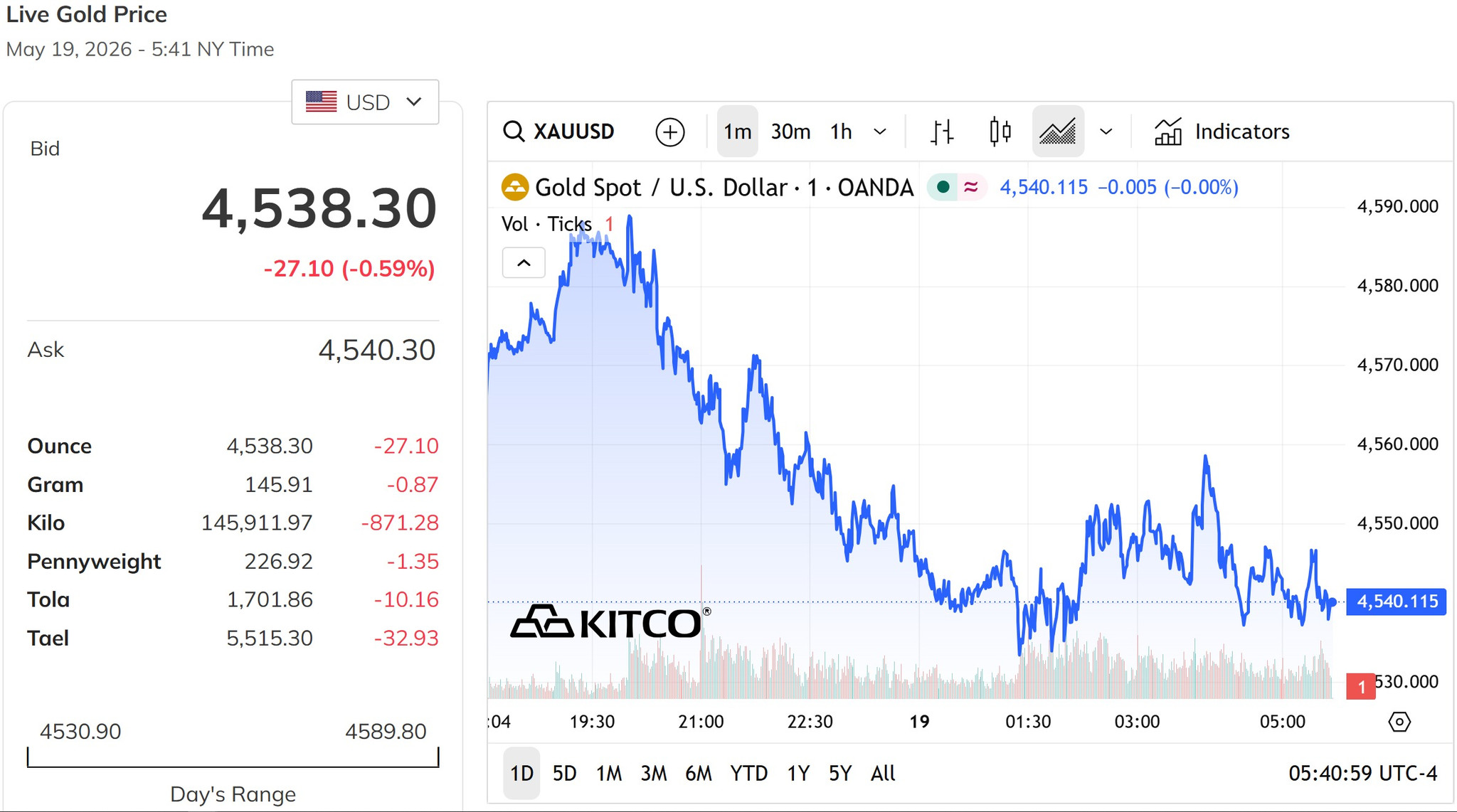The width and height of the screenshot is (1457, 812).
Task: Expand the time interval dropdown arrow
Action: coord(880,132)
